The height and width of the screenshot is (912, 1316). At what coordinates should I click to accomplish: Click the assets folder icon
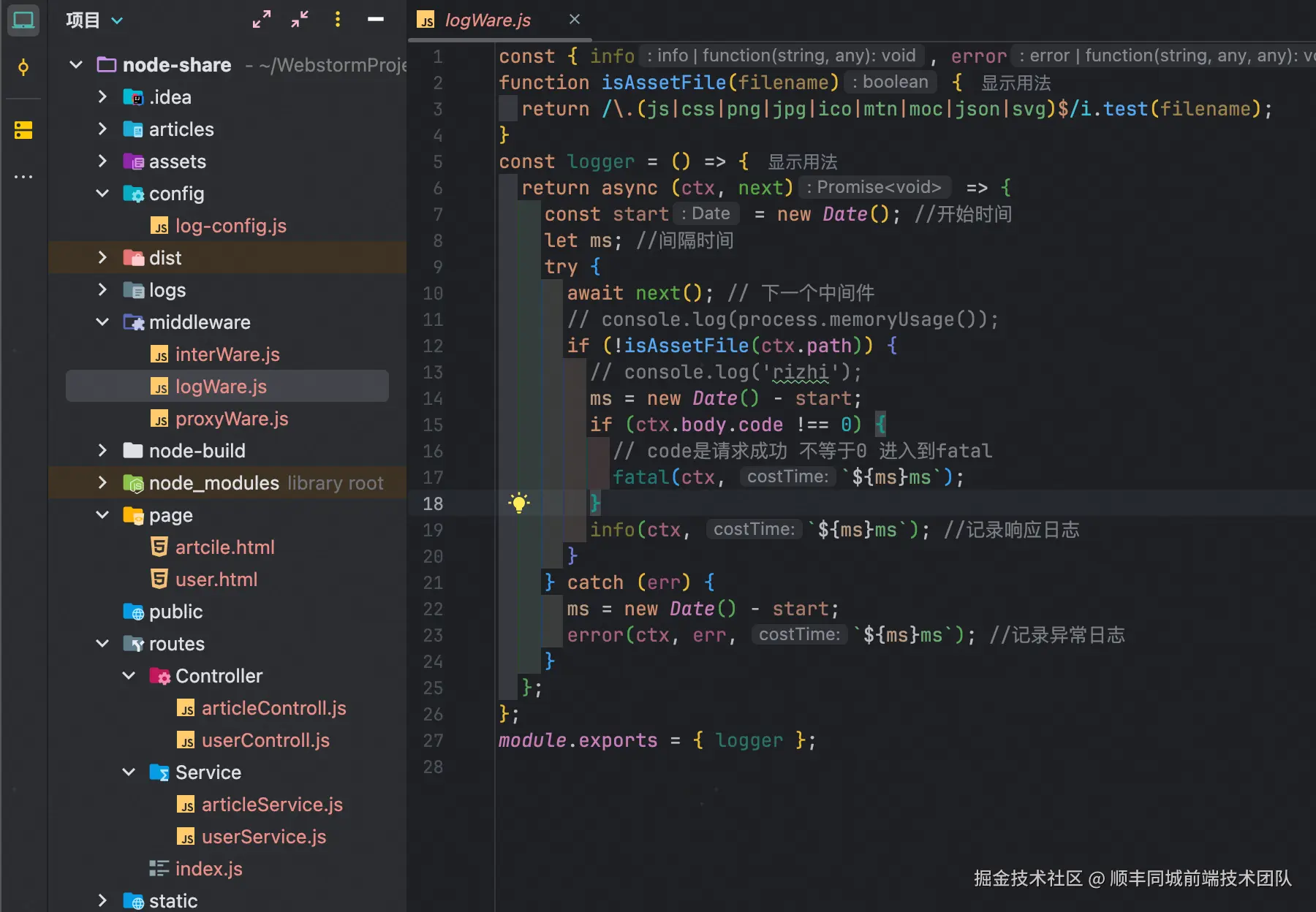click(x=133, y=161)
